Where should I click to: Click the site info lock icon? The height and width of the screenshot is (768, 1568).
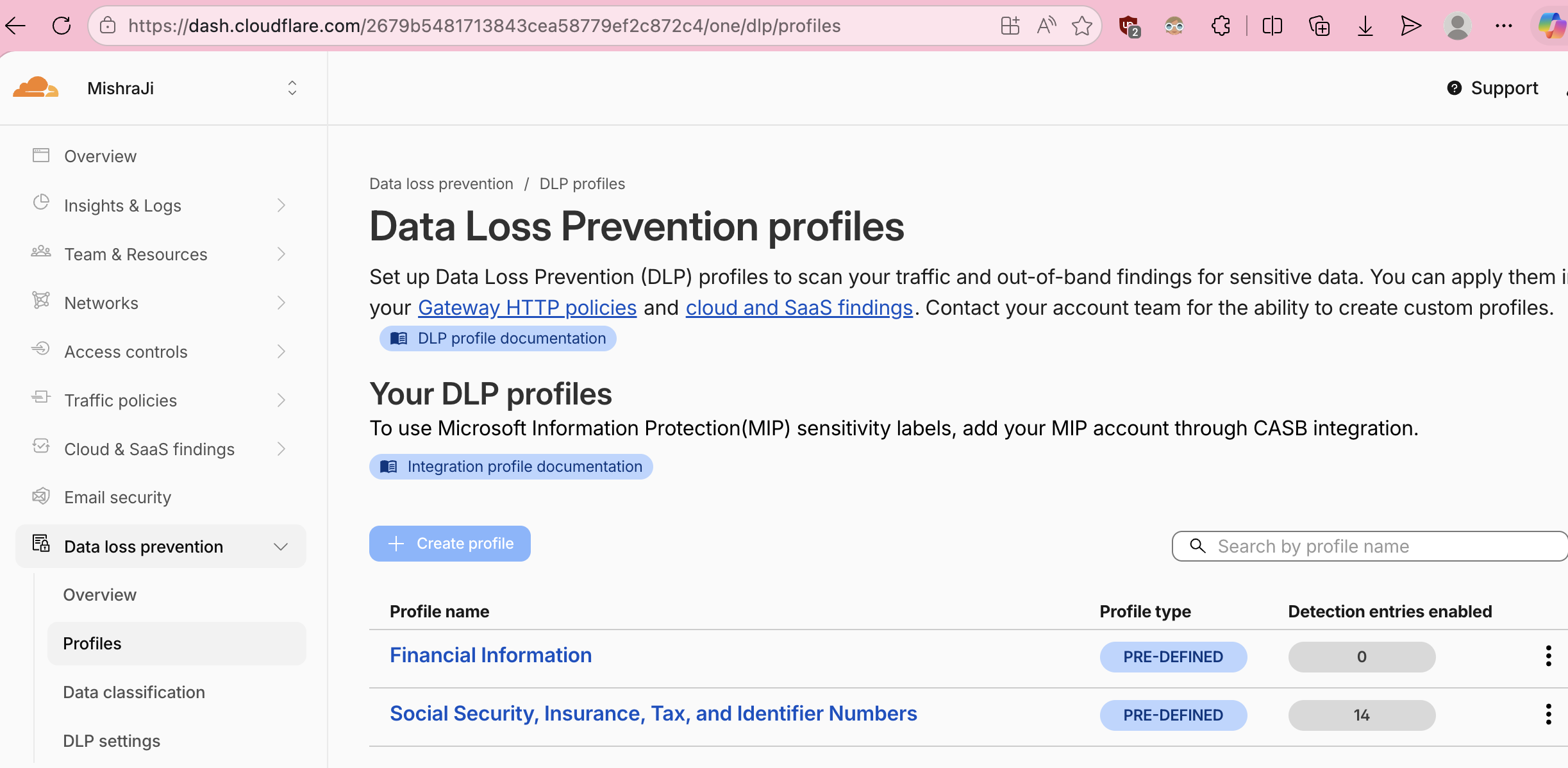click(x=108, y=26)
